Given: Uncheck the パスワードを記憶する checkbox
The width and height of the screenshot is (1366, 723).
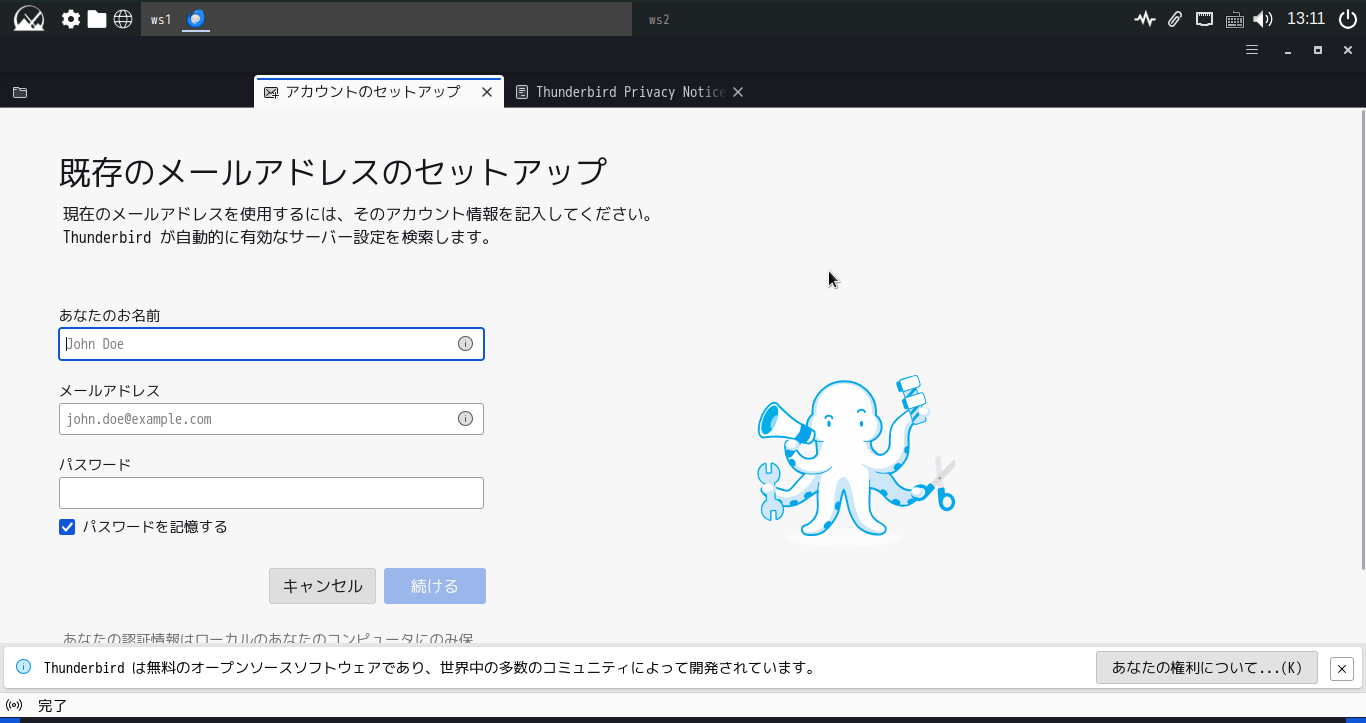Looking at the screenshot, I should click(x=67, y=527).
